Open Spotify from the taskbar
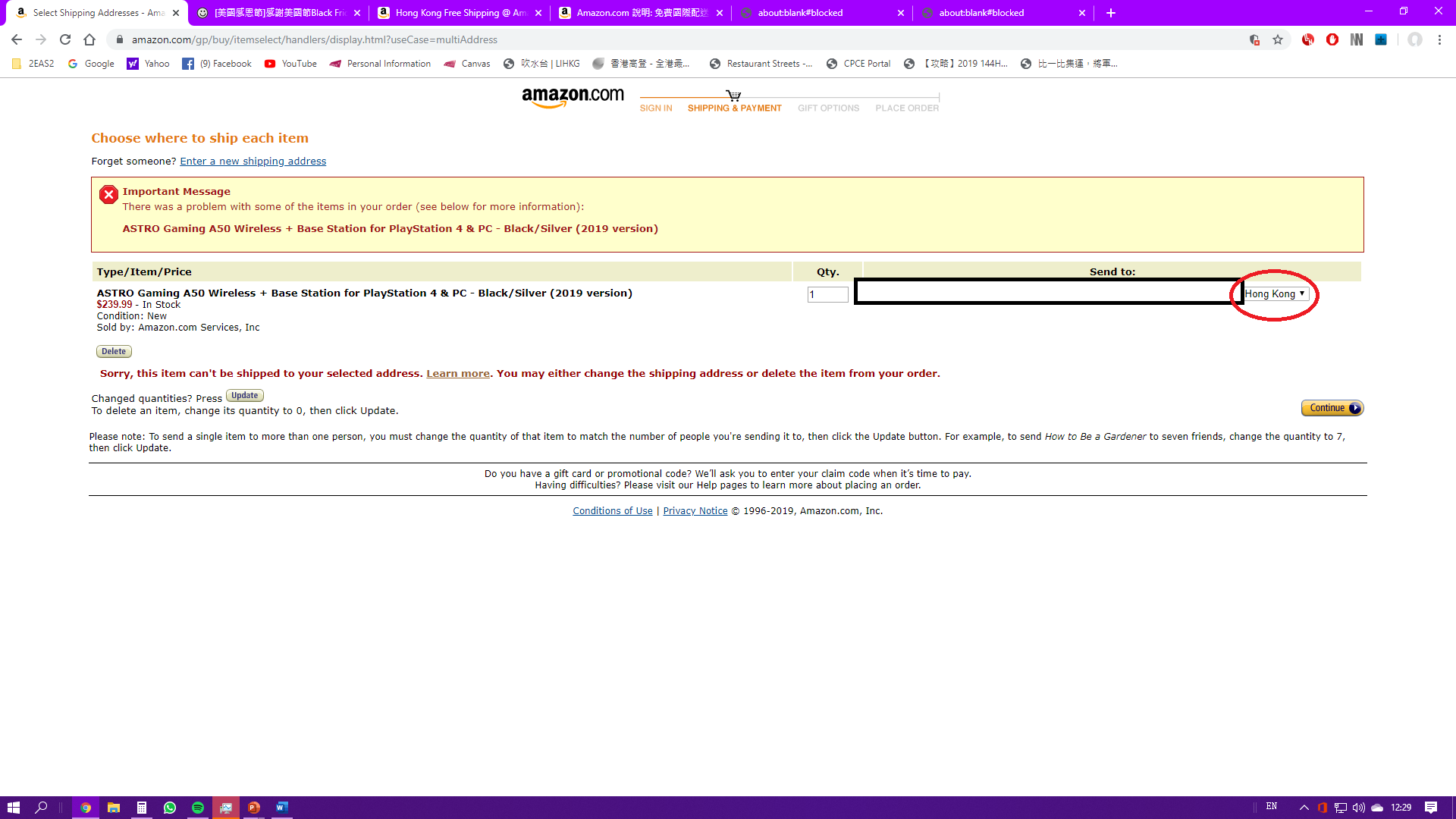The image size is (1456, 819). click(x=198, y=808)
